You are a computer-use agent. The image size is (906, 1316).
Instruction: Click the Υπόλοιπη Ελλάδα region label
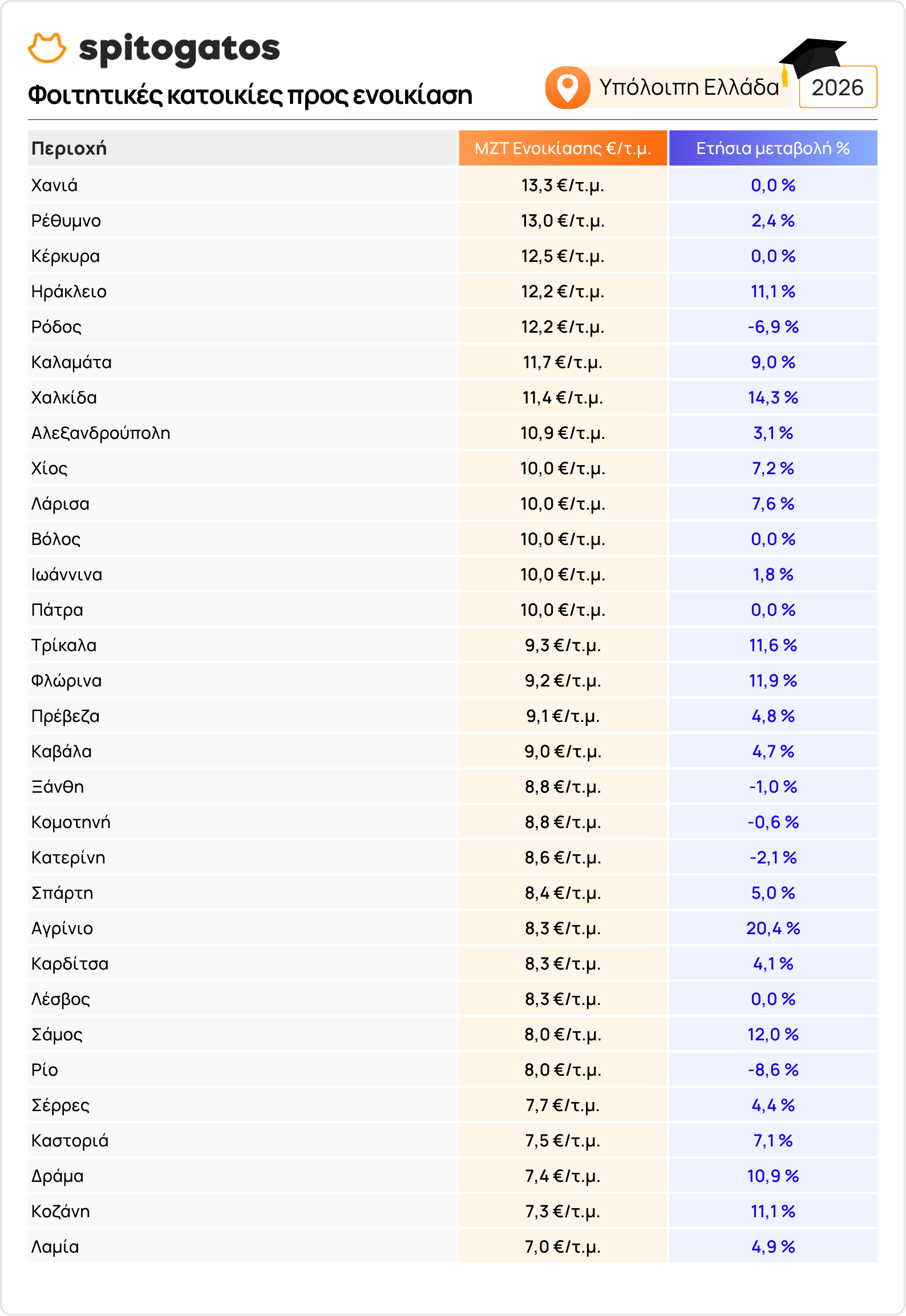[x=689, y=87]
